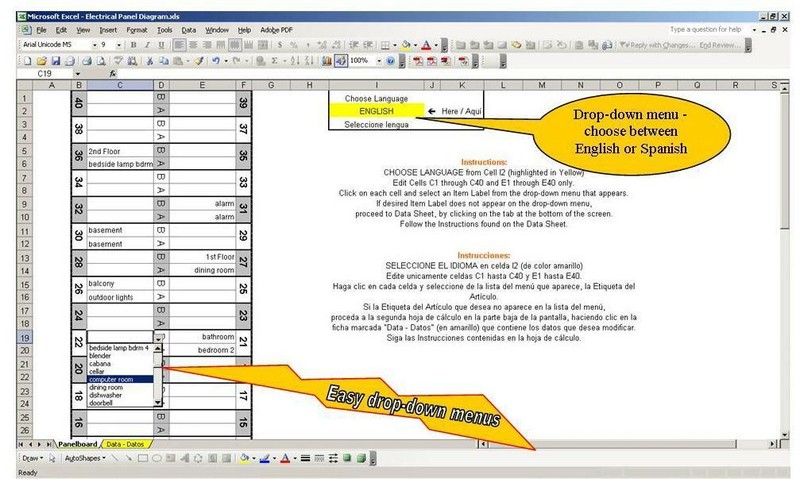
Task: Apply Percent Style format
Action: (x=293, y=45)
